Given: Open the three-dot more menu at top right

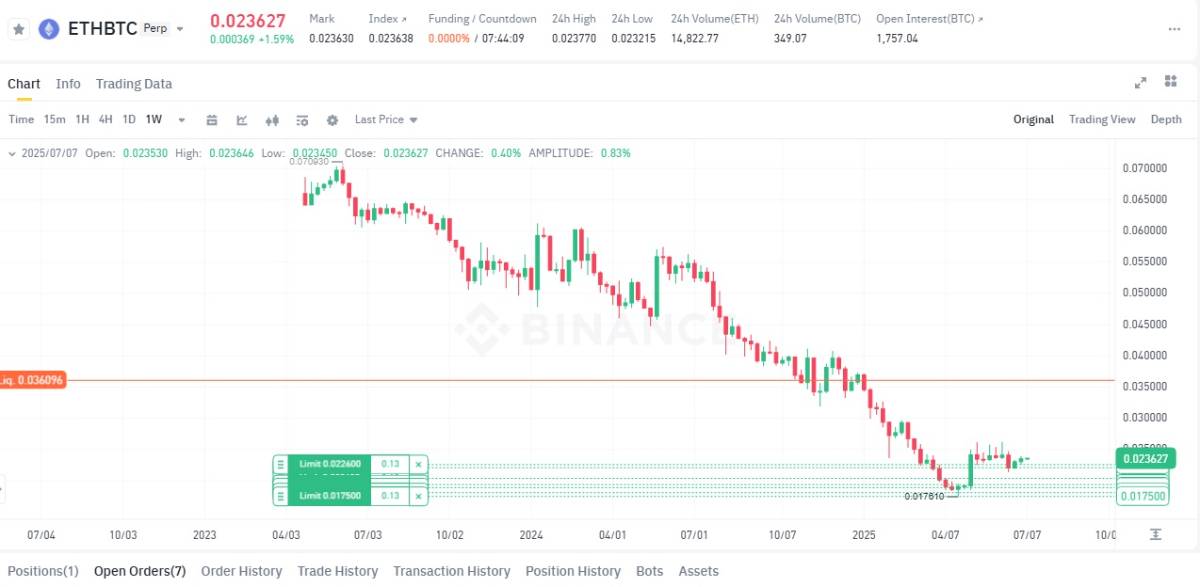Looking at the screenshot, I should [1173, 29].
